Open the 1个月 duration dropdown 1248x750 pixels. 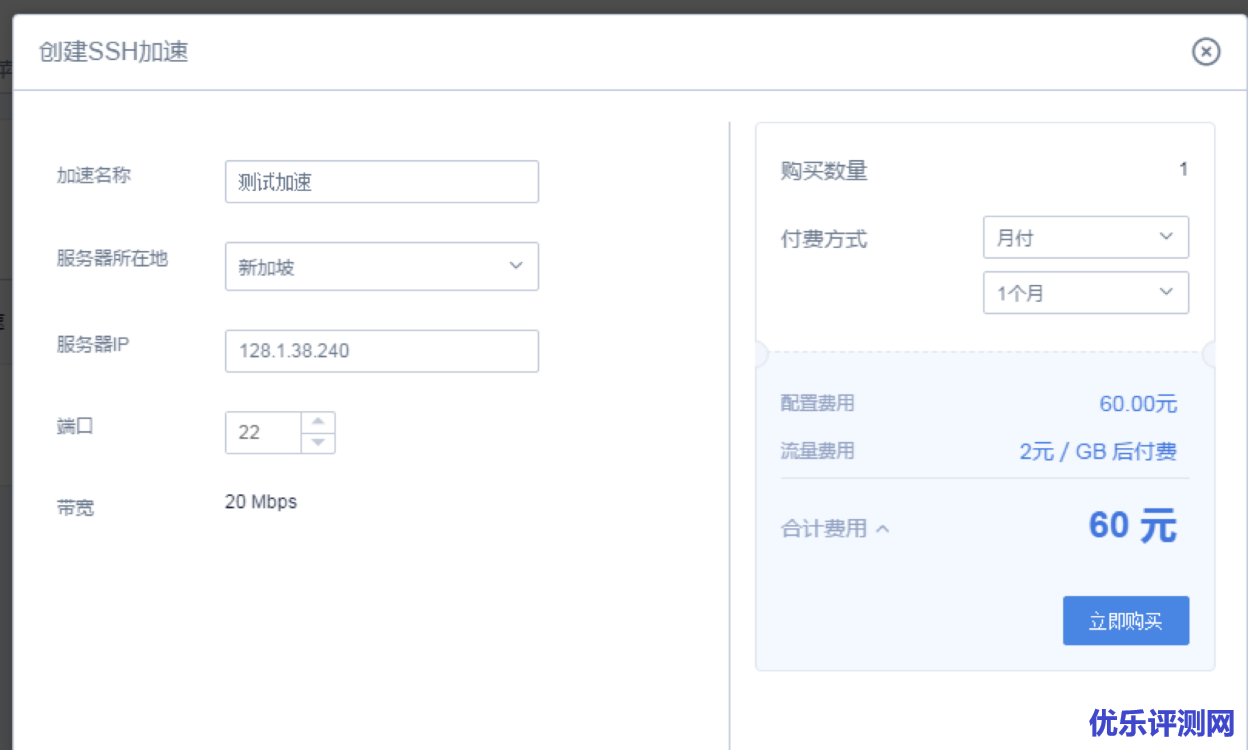coord(1085,293)
